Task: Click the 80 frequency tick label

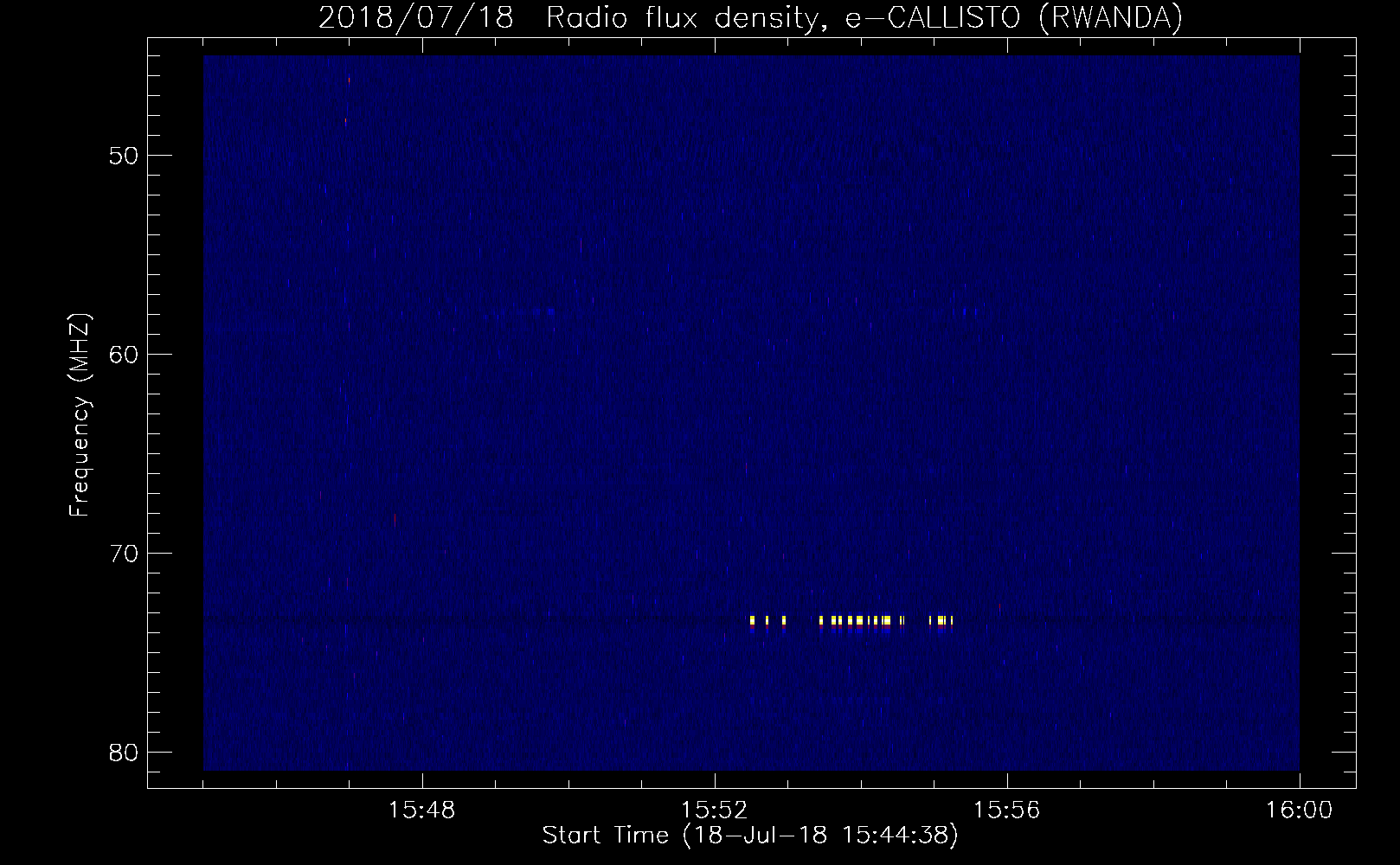Action: coord(125,752)
